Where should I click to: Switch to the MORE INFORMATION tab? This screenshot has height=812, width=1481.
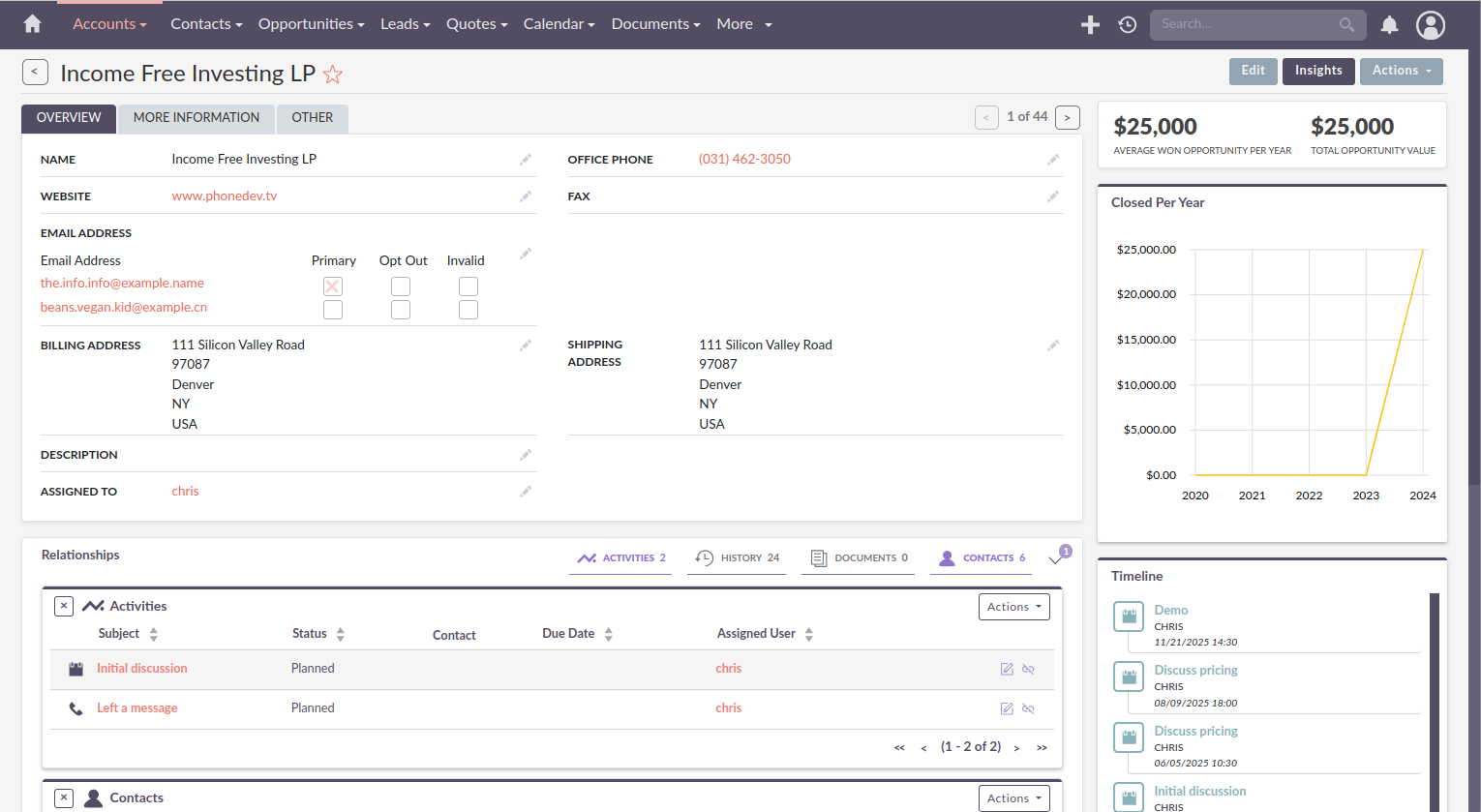pos(196,117)
